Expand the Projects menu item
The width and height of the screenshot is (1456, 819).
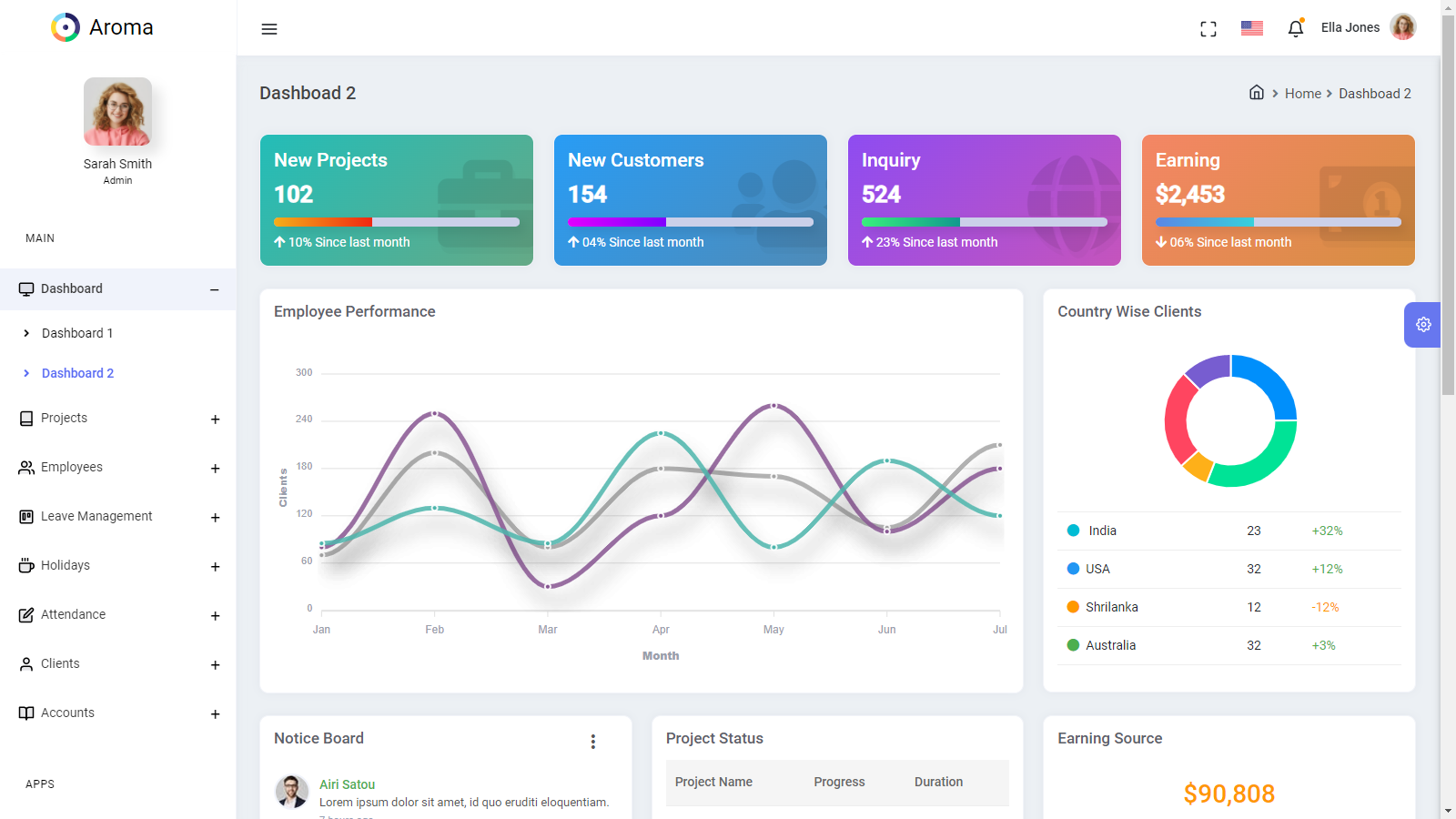[x=215, y=420]
